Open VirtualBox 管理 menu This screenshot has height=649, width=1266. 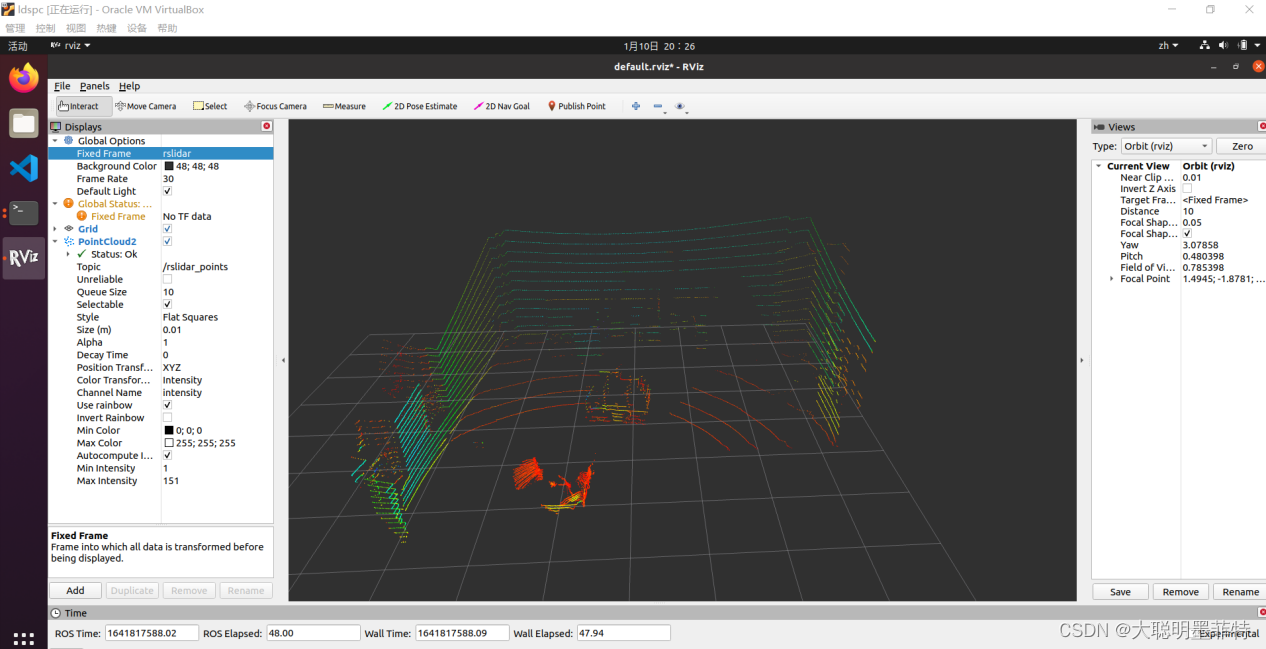(x=15, y=28)
